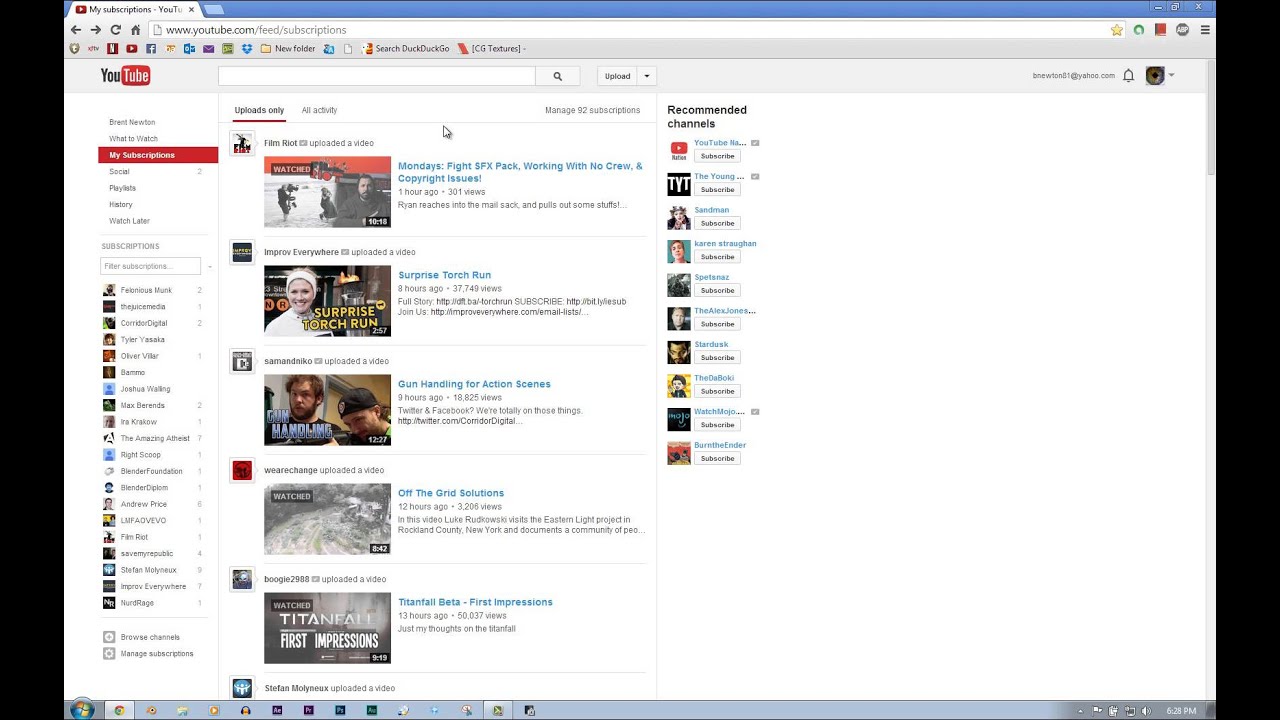Subscribe to the Stardusk channel
The image size is (1280, 720).
click(717, 357)
